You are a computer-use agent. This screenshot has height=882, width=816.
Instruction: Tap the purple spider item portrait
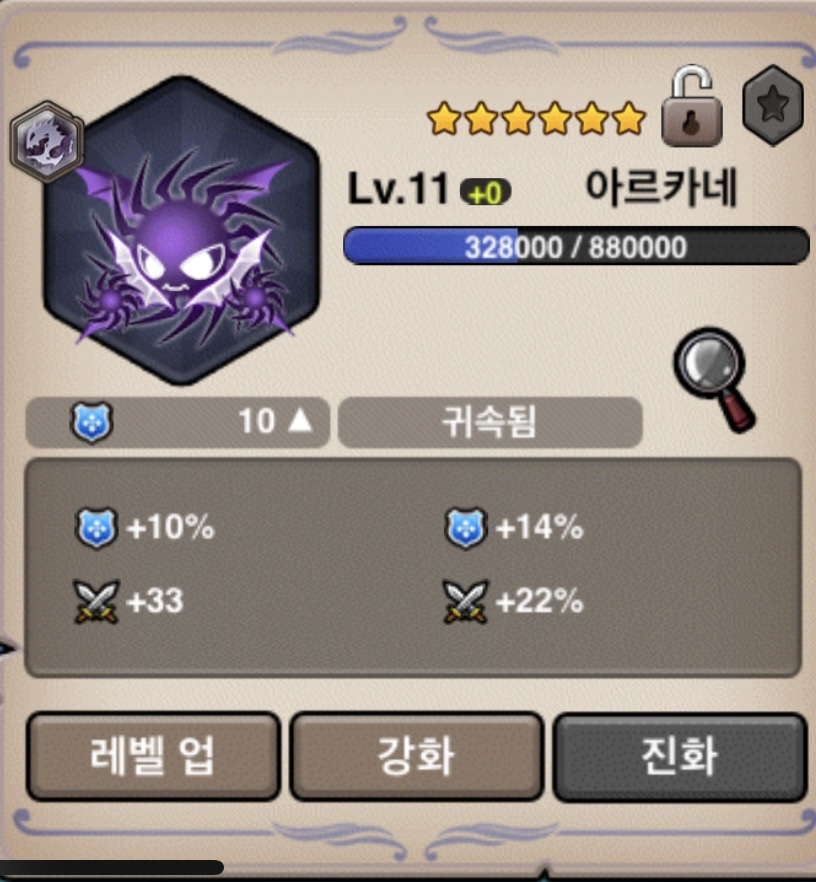click(x=182, y=231)
